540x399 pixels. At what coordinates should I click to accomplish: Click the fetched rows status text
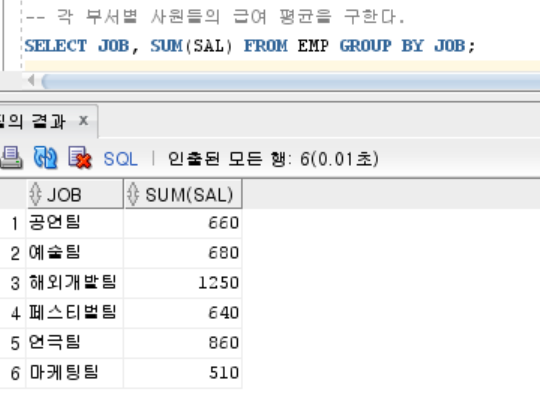point(273,159)
